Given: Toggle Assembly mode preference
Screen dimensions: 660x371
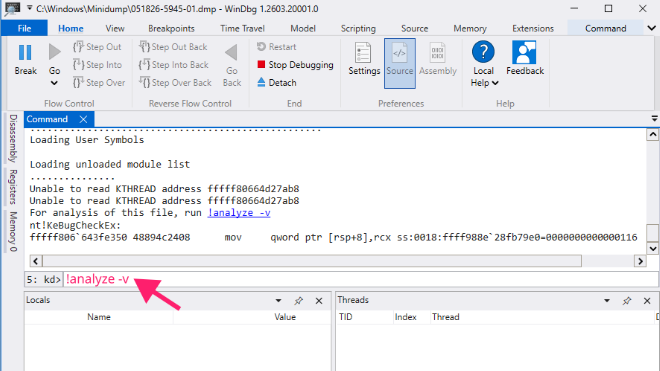Looking at the screenshot, I should coord(438,59).
